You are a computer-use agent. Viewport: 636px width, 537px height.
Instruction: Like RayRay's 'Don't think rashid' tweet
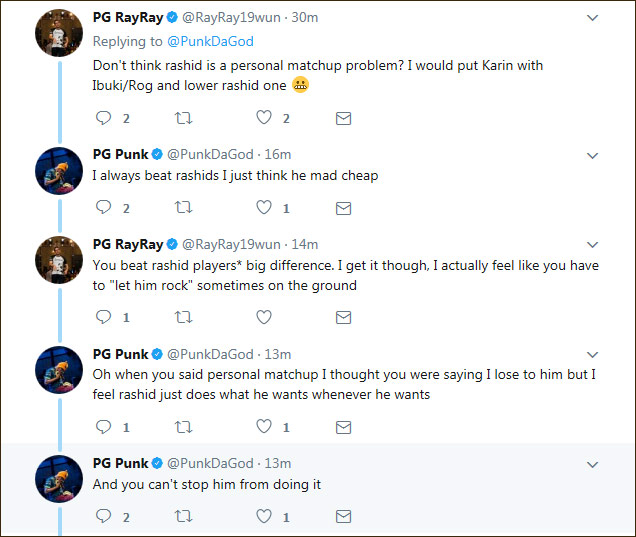tap(264, 118)
